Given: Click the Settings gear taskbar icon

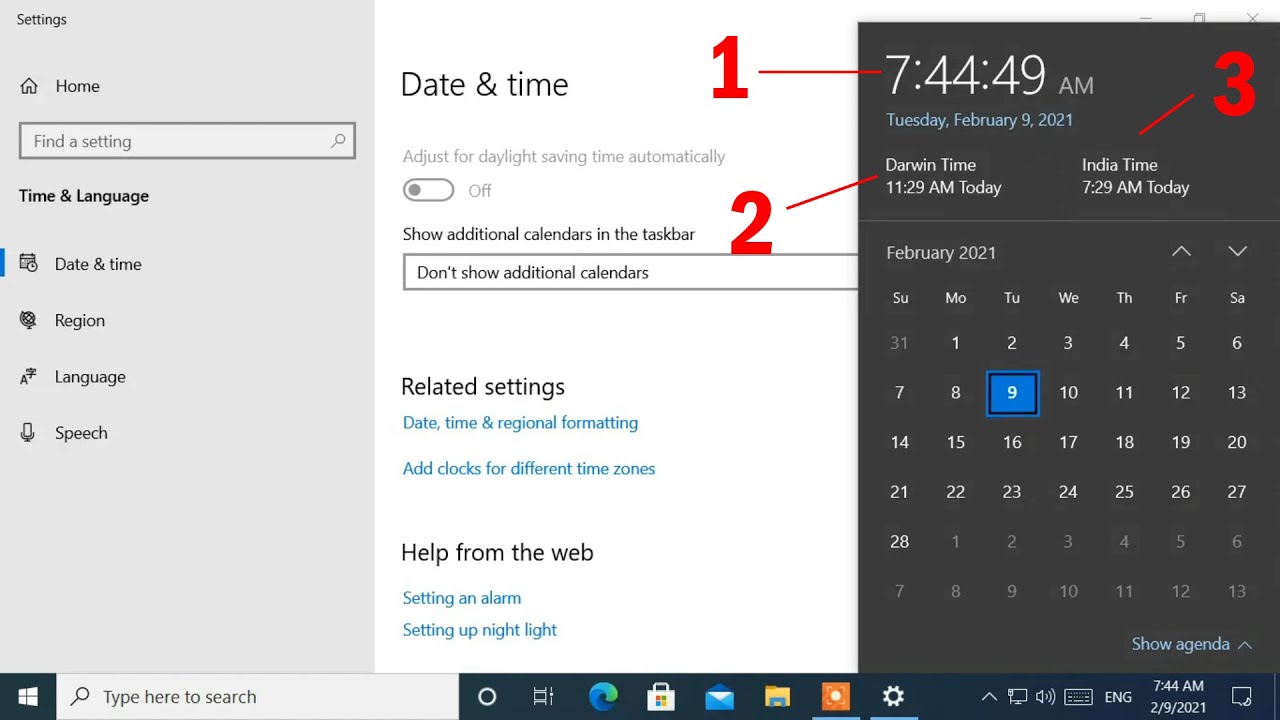Looking at the screenshot, I should coord(893,697).
